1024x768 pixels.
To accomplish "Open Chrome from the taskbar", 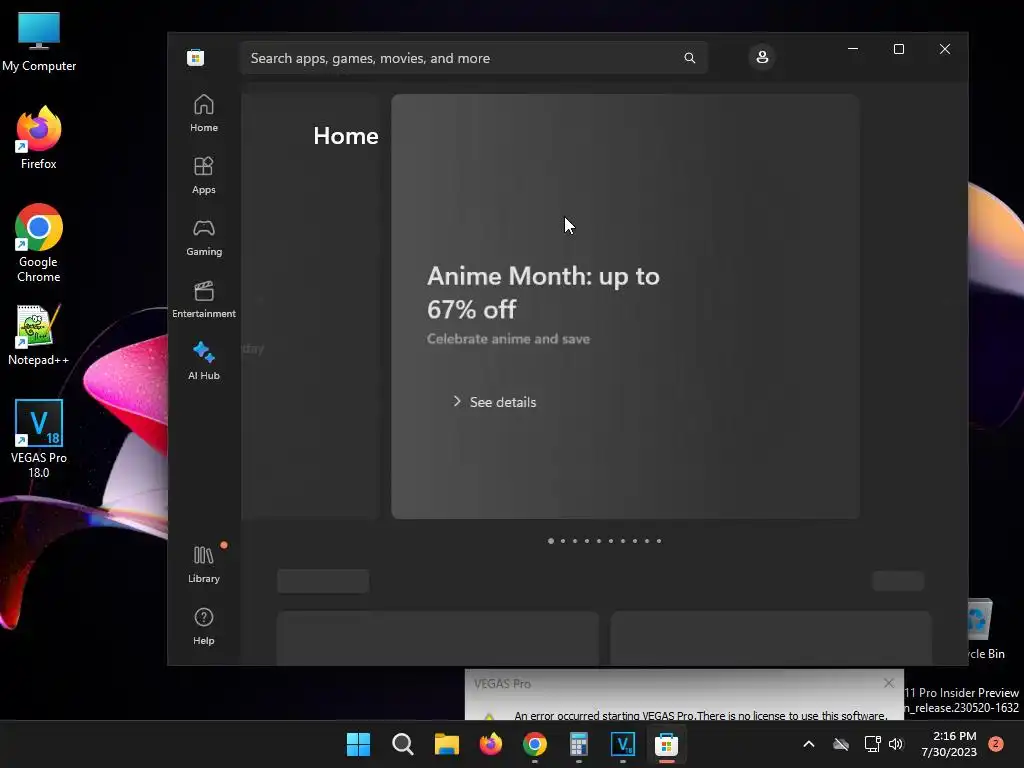I will coord(535,744).
